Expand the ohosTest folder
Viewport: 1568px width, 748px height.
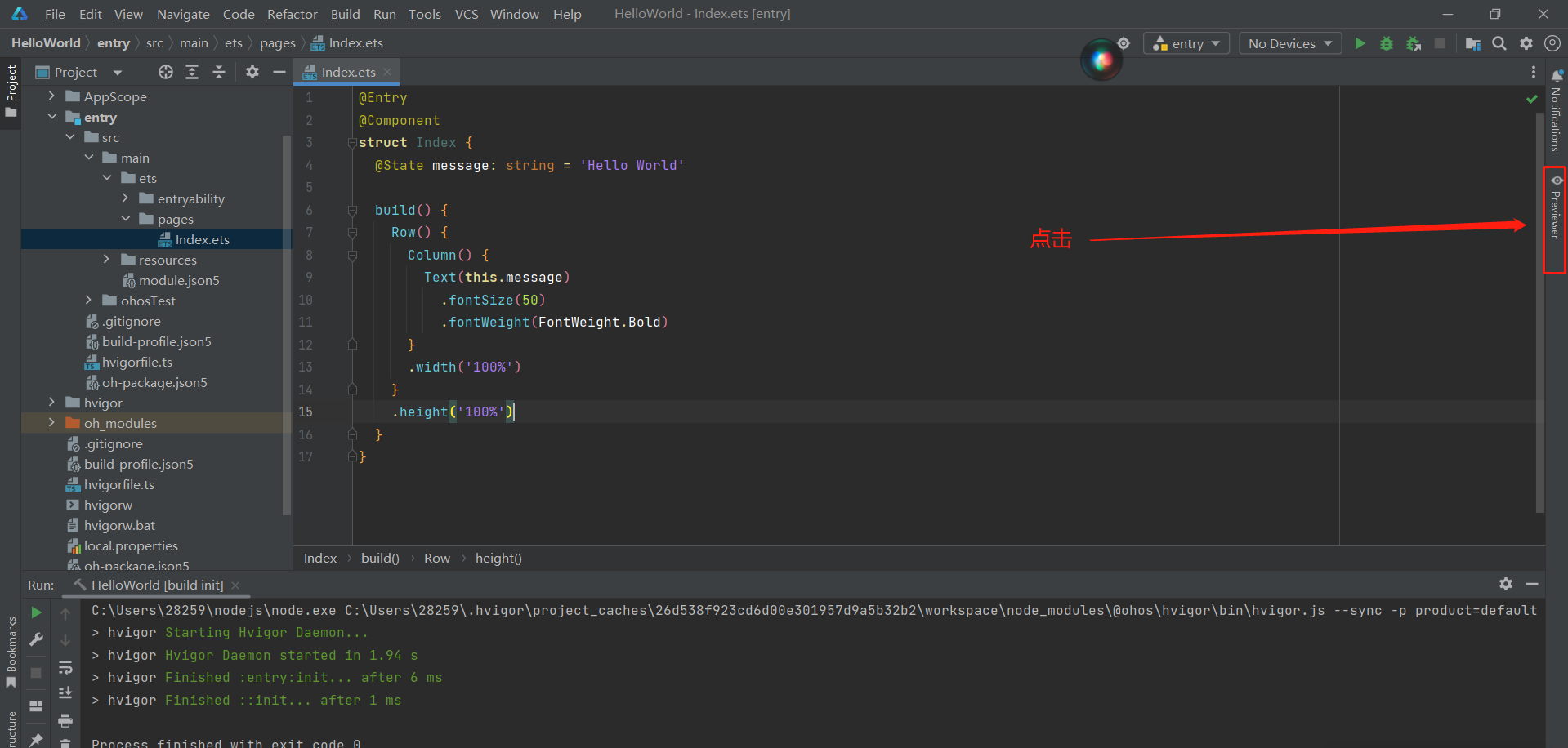(88, 301)
